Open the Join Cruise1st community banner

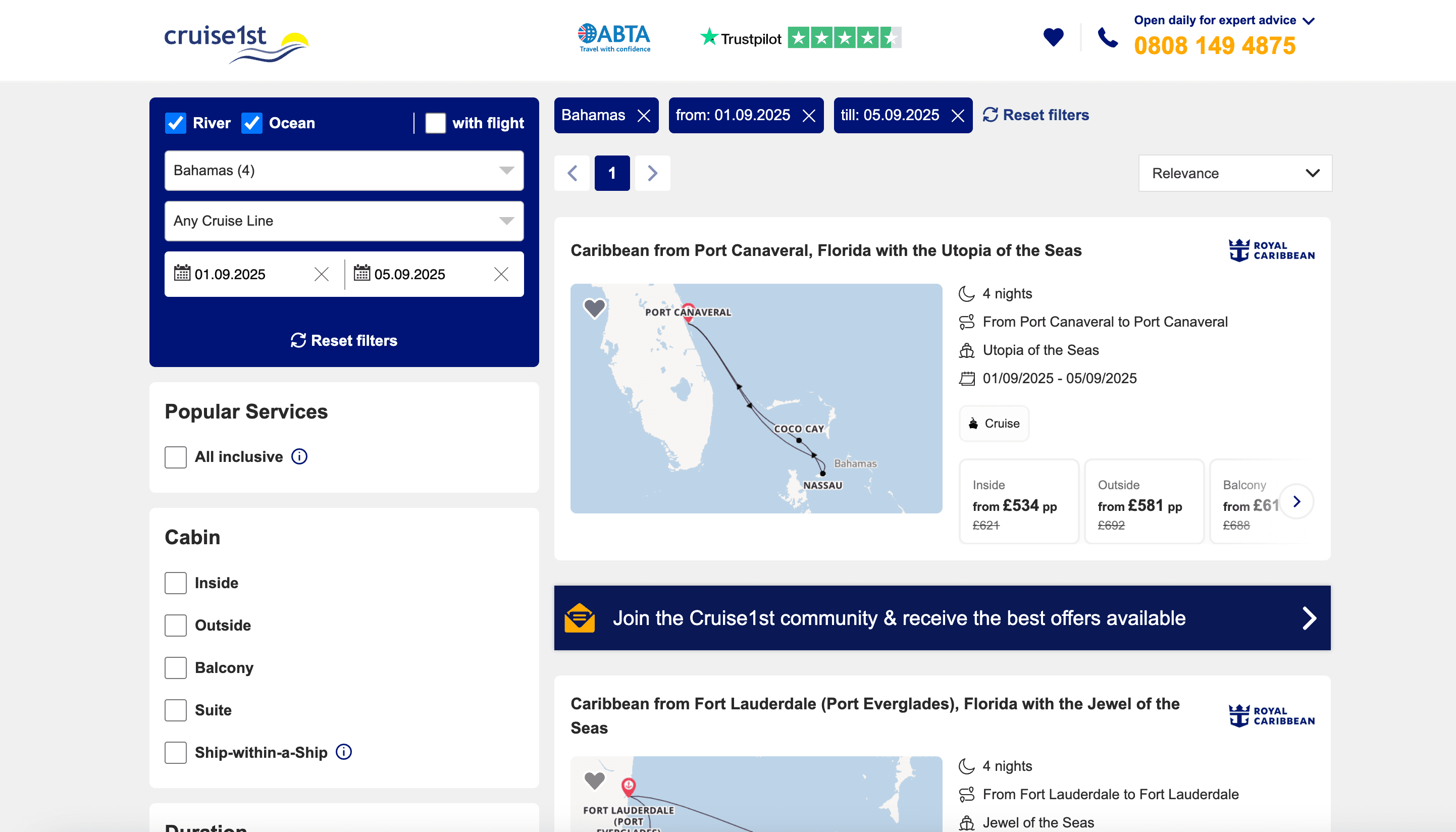pyautogui.click(x=942, y=618)
